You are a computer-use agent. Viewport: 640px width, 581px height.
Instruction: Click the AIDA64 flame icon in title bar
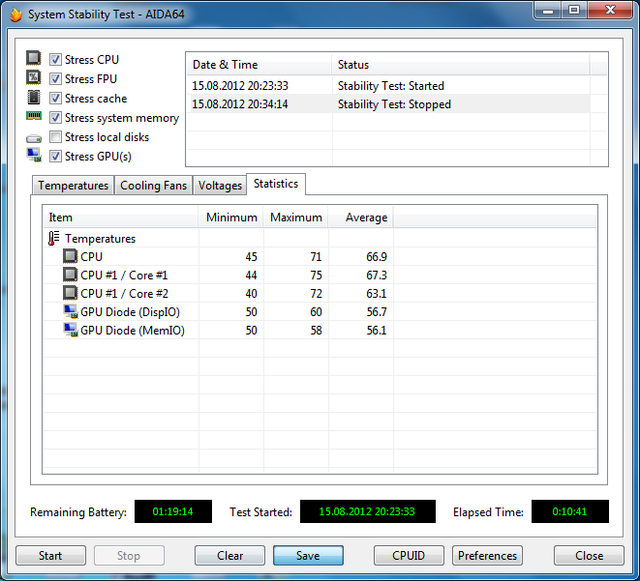click(14, 14)
